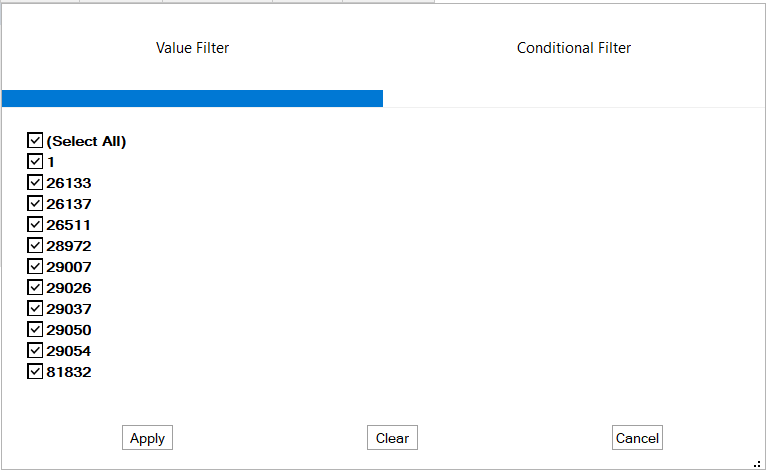Deselect the 26137 value checkbox
The image size is (767, 470).
point(35,204)
